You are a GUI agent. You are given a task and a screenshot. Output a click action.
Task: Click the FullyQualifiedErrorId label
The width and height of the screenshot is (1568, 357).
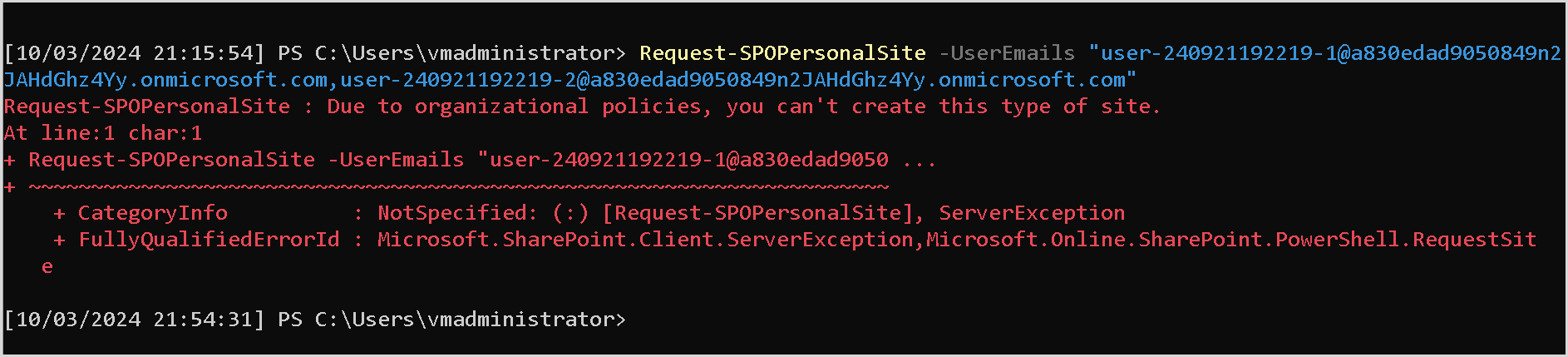209,240
